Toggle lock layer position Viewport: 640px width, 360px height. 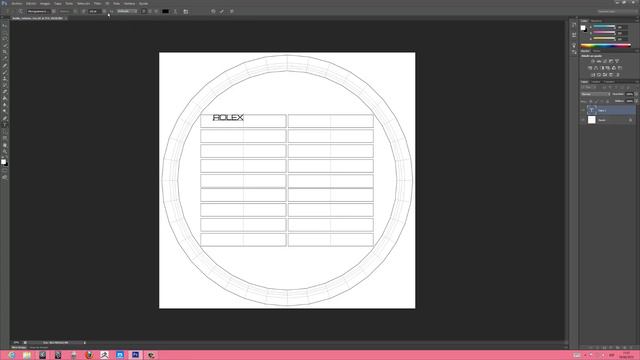point(602,101)
